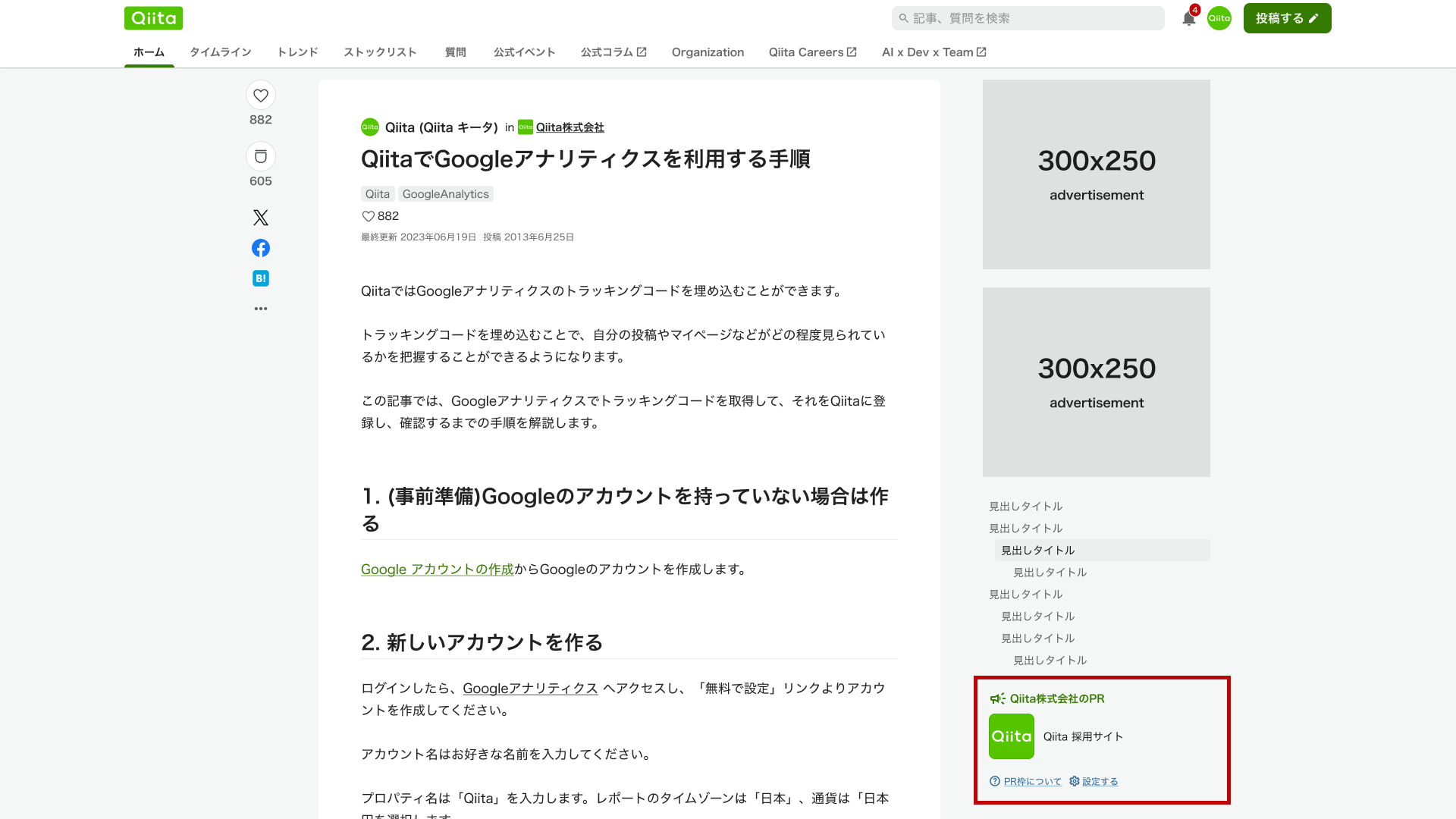Switch to the タイムライン tab
This screenshot has height=819, width=1456.
221,52
